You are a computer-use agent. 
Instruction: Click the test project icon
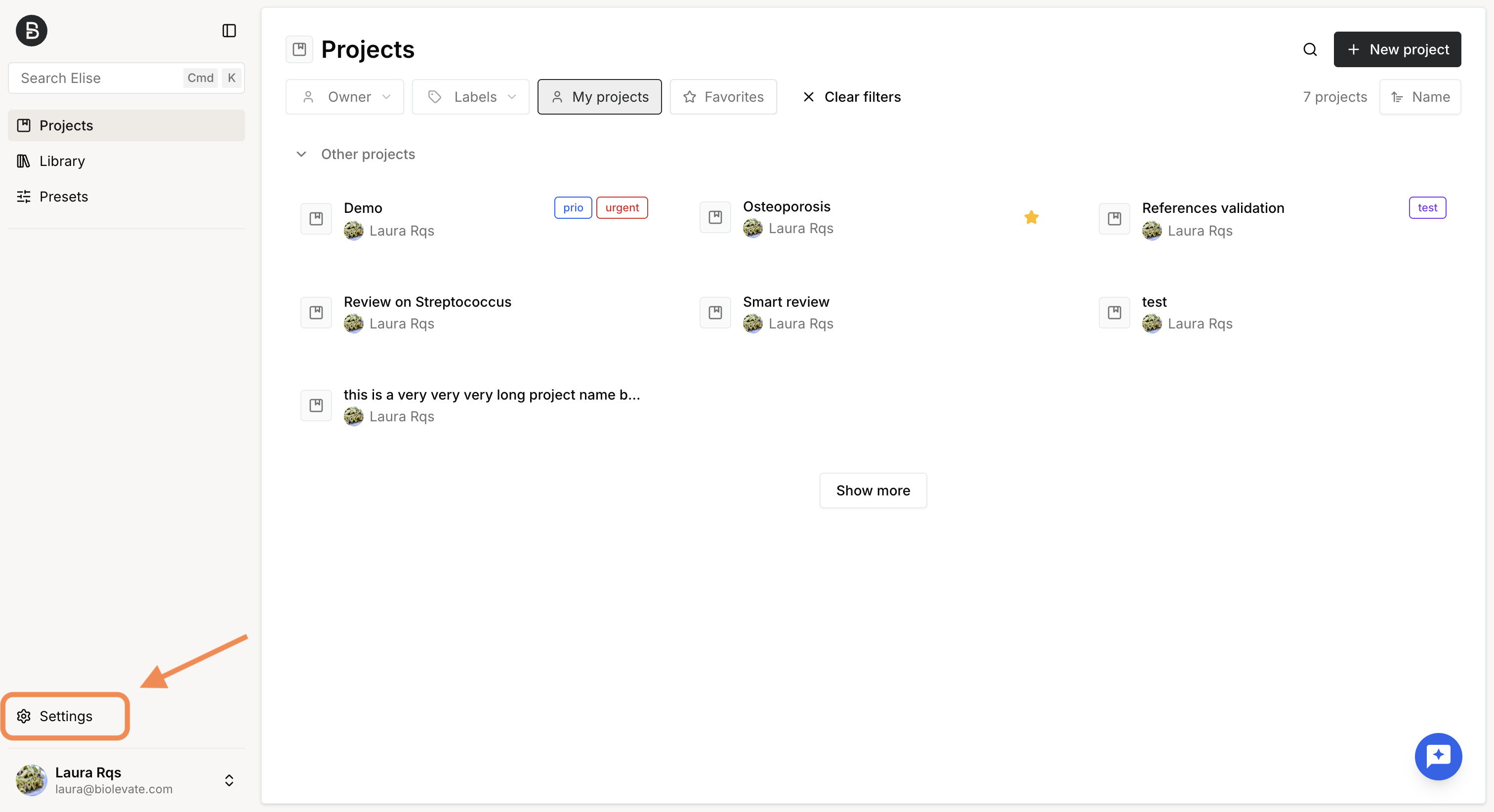1114,313
